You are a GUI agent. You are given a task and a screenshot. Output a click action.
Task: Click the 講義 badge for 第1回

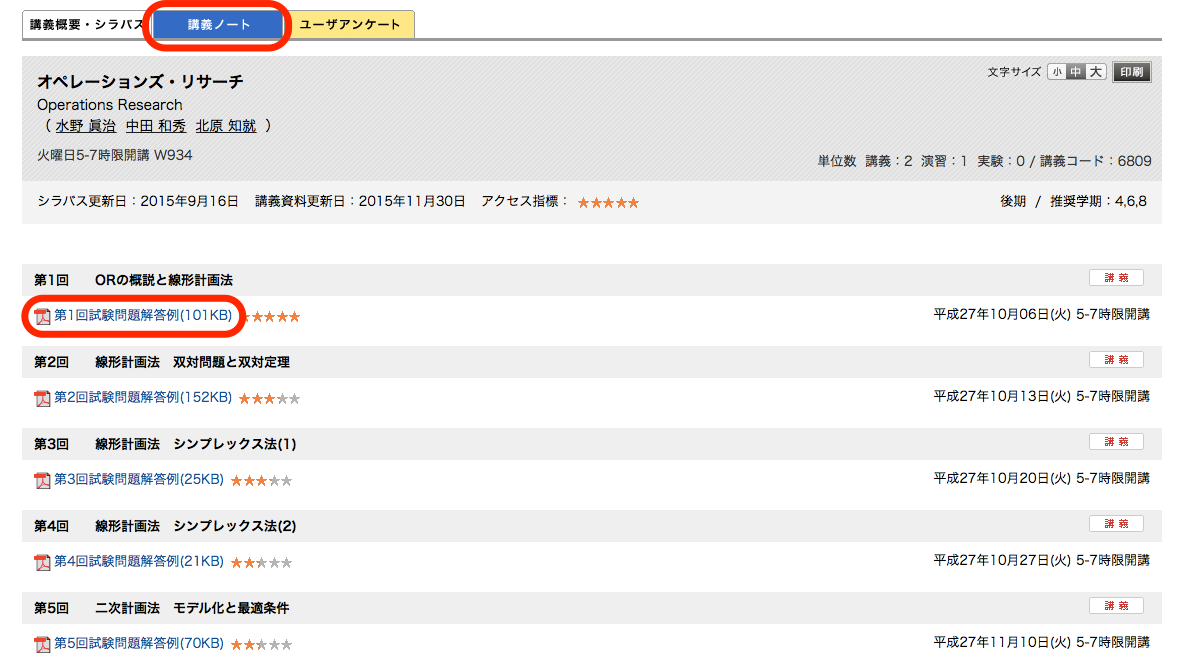point(1116,278)
